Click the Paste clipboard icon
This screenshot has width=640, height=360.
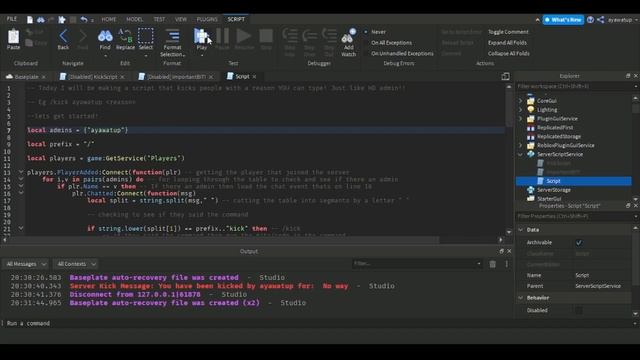13,37
